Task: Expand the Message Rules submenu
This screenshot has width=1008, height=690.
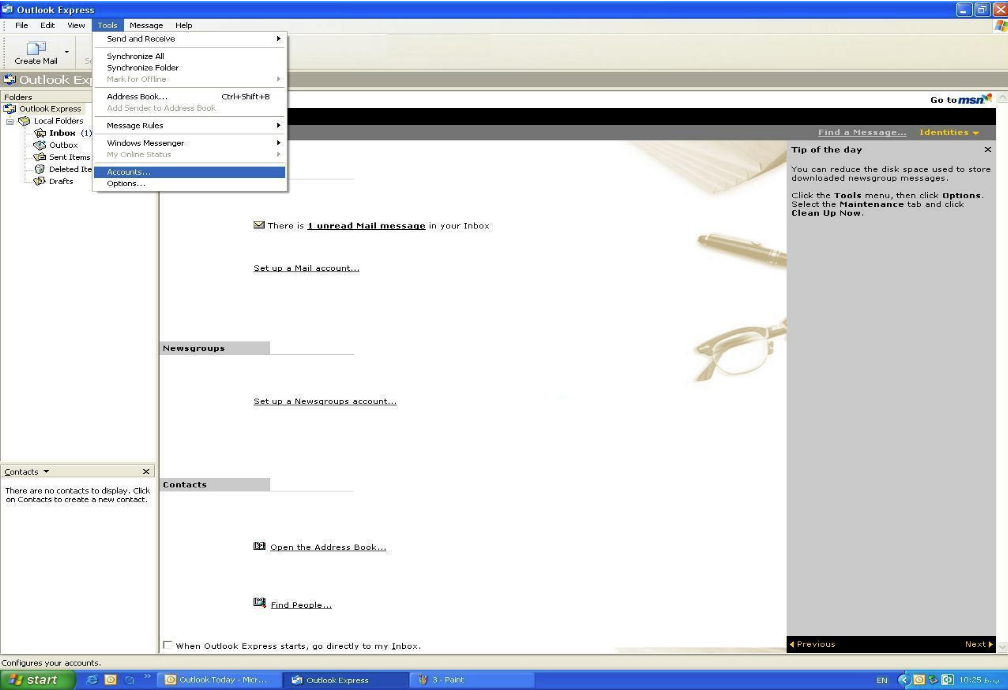Action: (190, 125)
